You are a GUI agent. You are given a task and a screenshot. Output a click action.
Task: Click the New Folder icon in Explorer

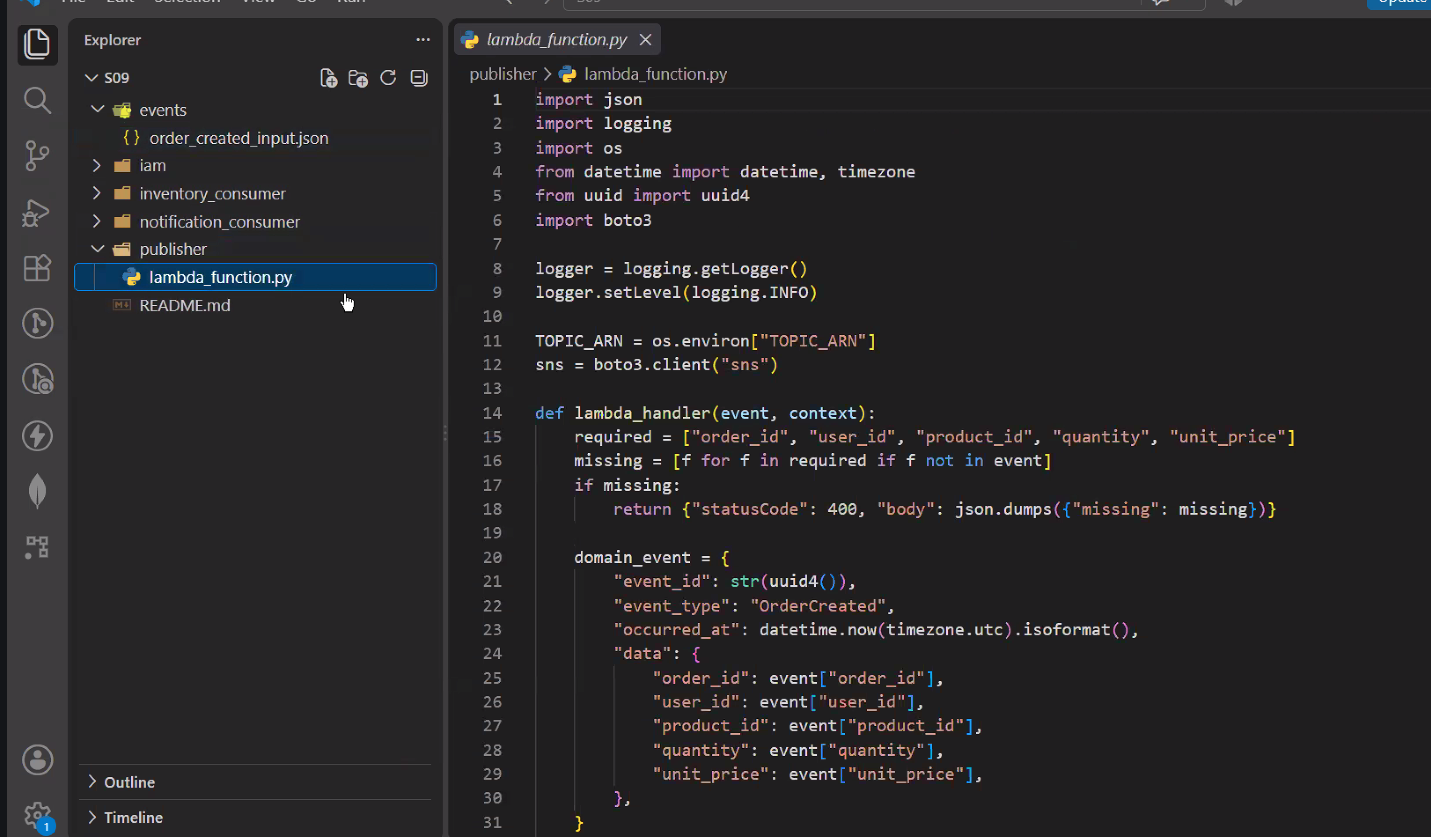(x=358, y=78)
